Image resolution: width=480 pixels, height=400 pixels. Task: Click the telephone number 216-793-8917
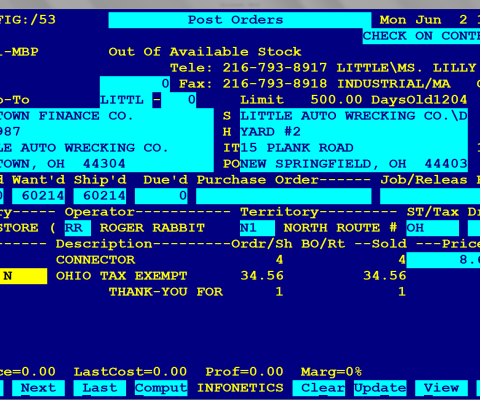pyautogui.click(x=275, y=68)
